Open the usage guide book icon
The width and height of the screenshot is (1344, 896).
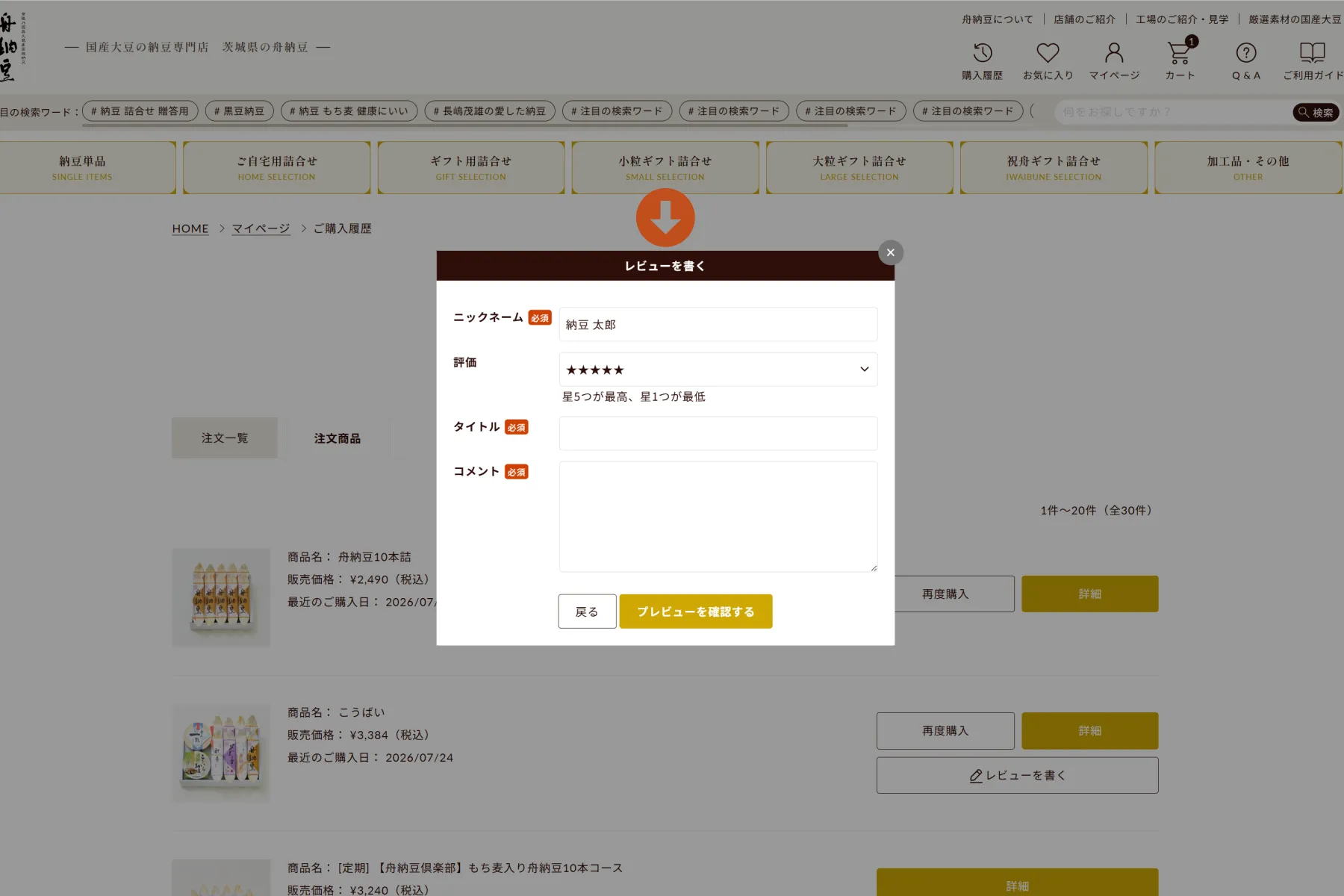(x=1312, y=52)
